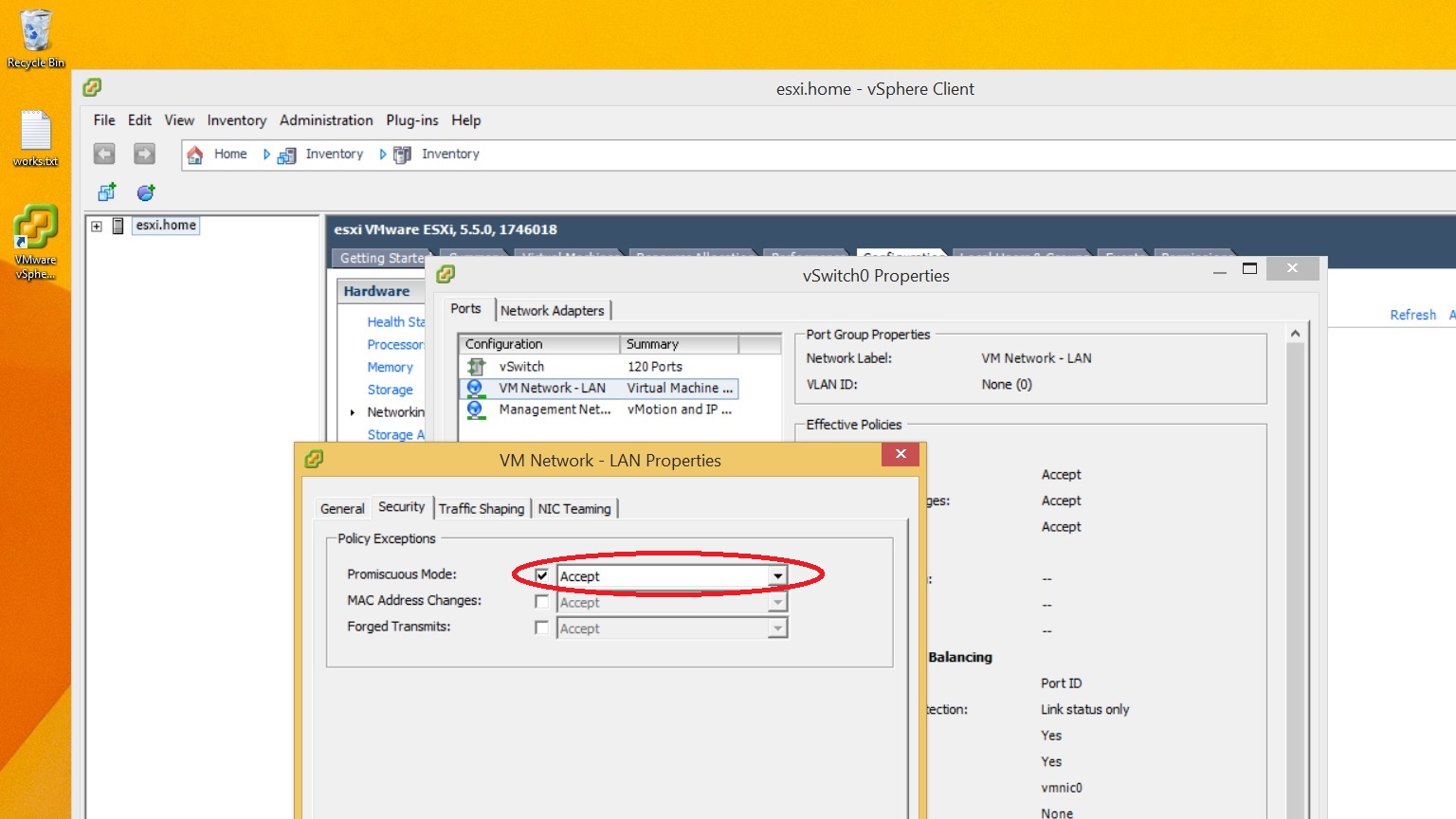Expand the Home breadcrumb arrow
The height and width of the screenshot is (819, 1456).
(x=266, y=155)
